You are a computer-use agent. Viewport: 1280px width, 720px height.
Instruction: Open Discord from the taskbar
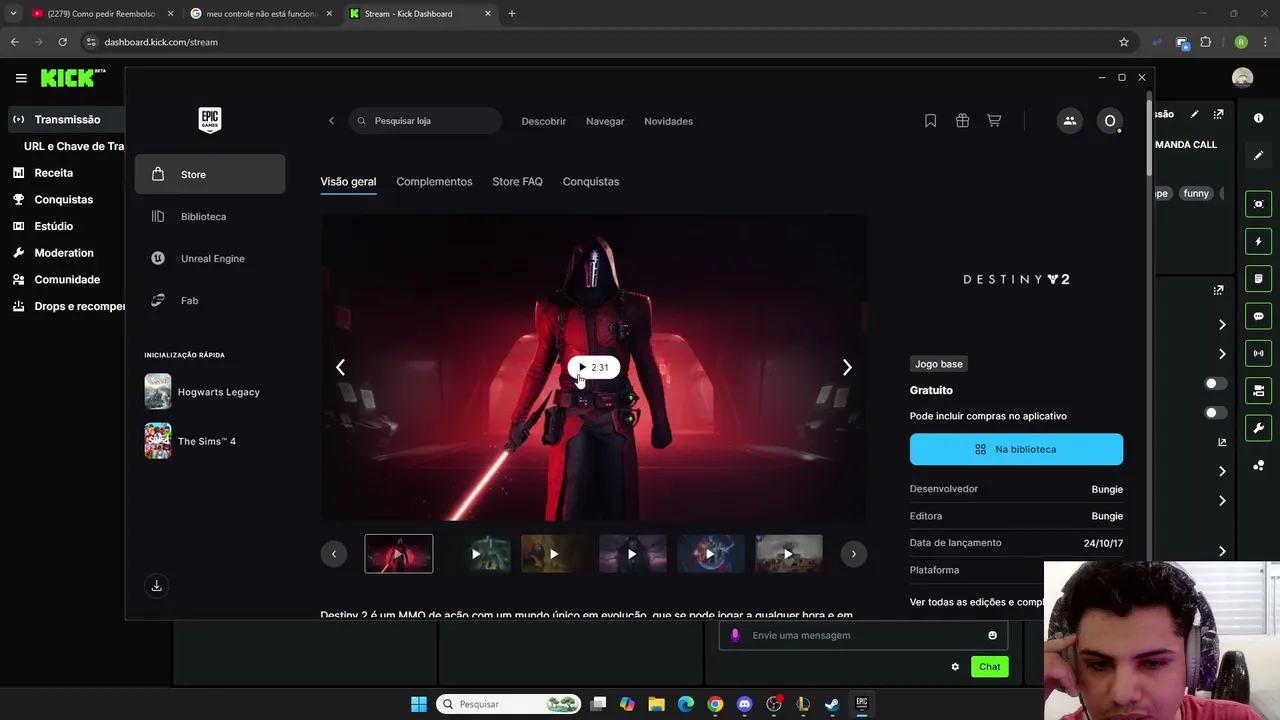pyautogui.click(x=744, y=704)
